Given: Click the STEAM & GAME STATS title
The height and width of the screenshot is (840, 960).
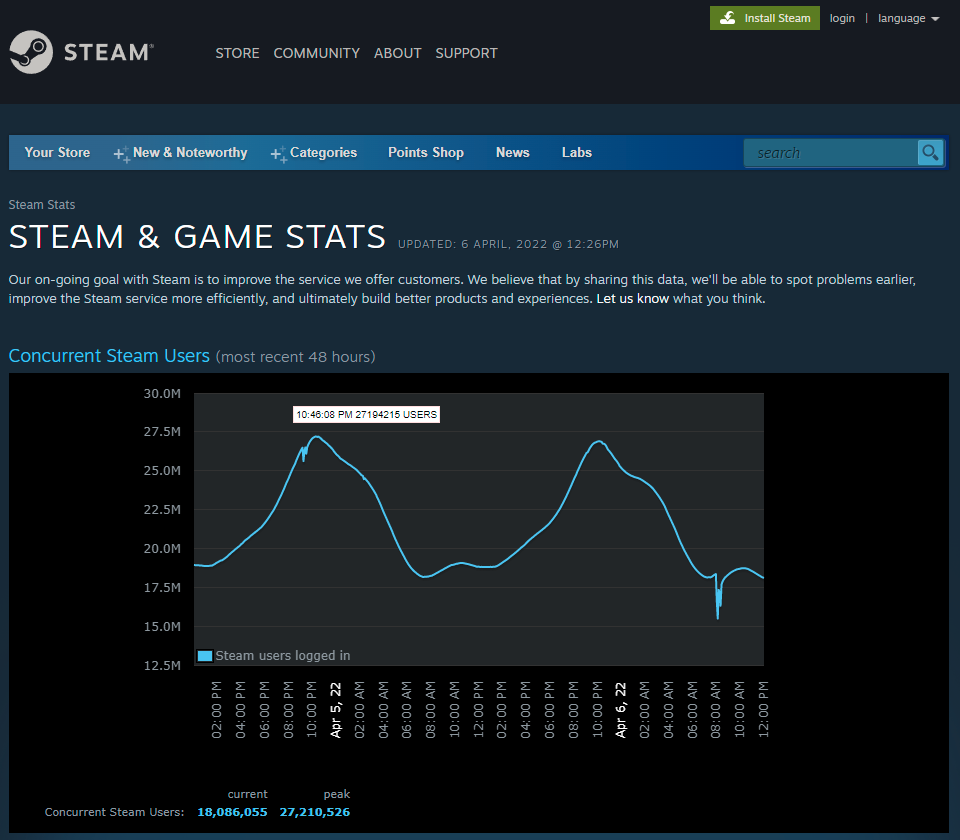Looking at the screenshot, I should 197,237.
